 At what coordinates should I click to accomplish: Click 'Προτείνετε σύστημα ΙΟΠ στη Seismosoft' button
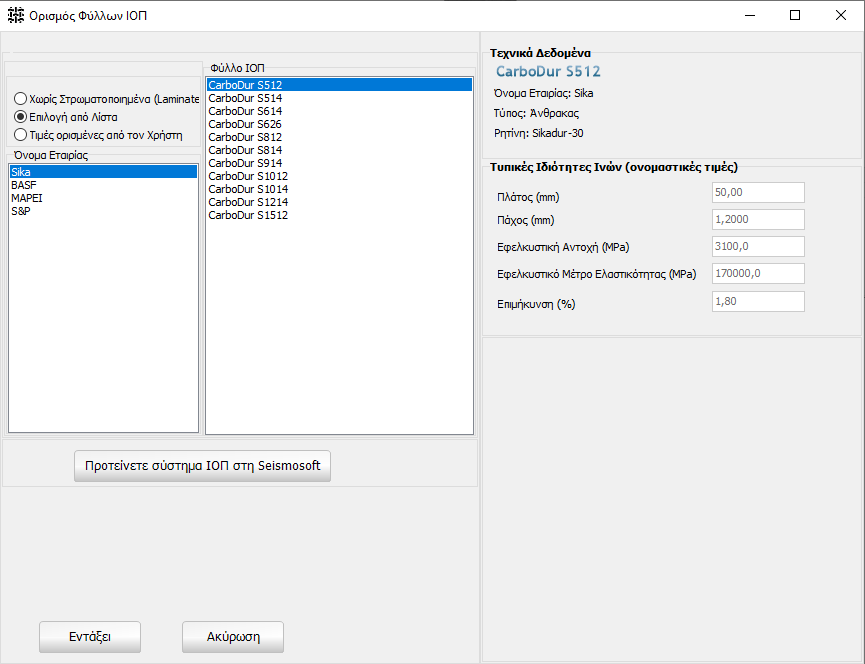(202, 466)
